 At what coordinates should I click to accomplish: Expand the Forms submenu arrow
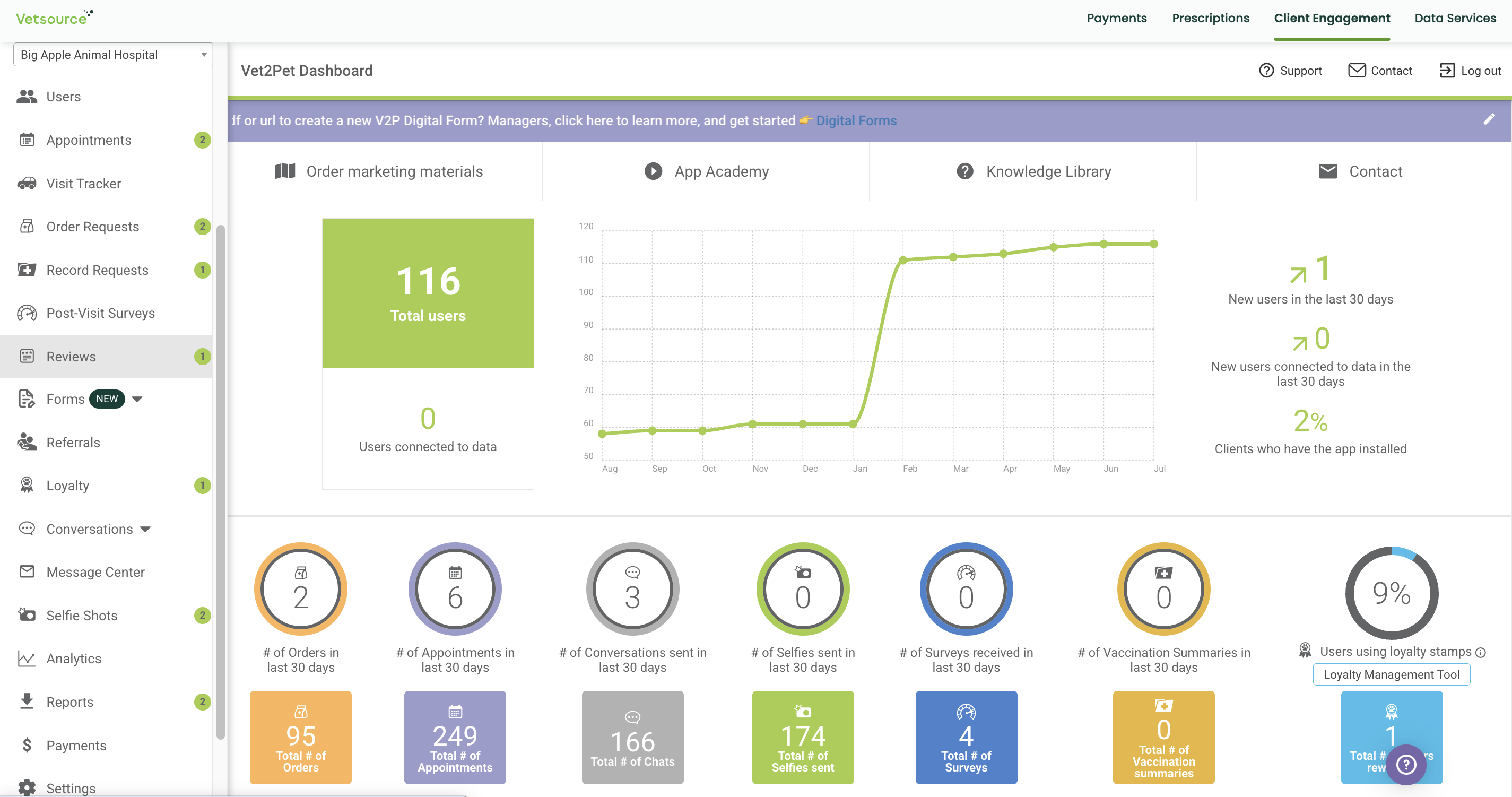pyautogui.click(x=137, y=399)
